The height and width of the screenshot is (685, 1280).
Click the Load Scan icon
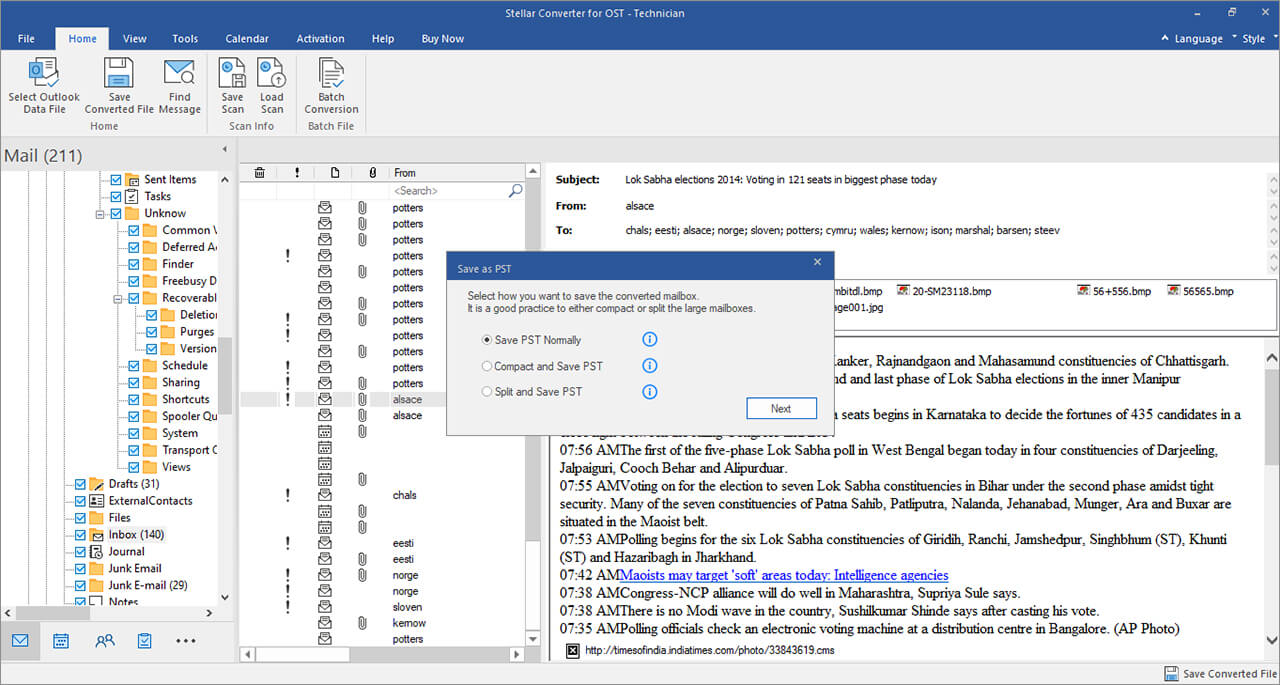coord(272,73)
